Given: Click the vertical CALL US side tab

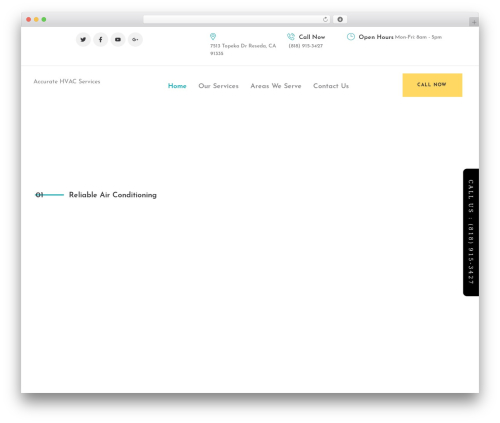Looking at the screenshot, I should click(471, 232).
